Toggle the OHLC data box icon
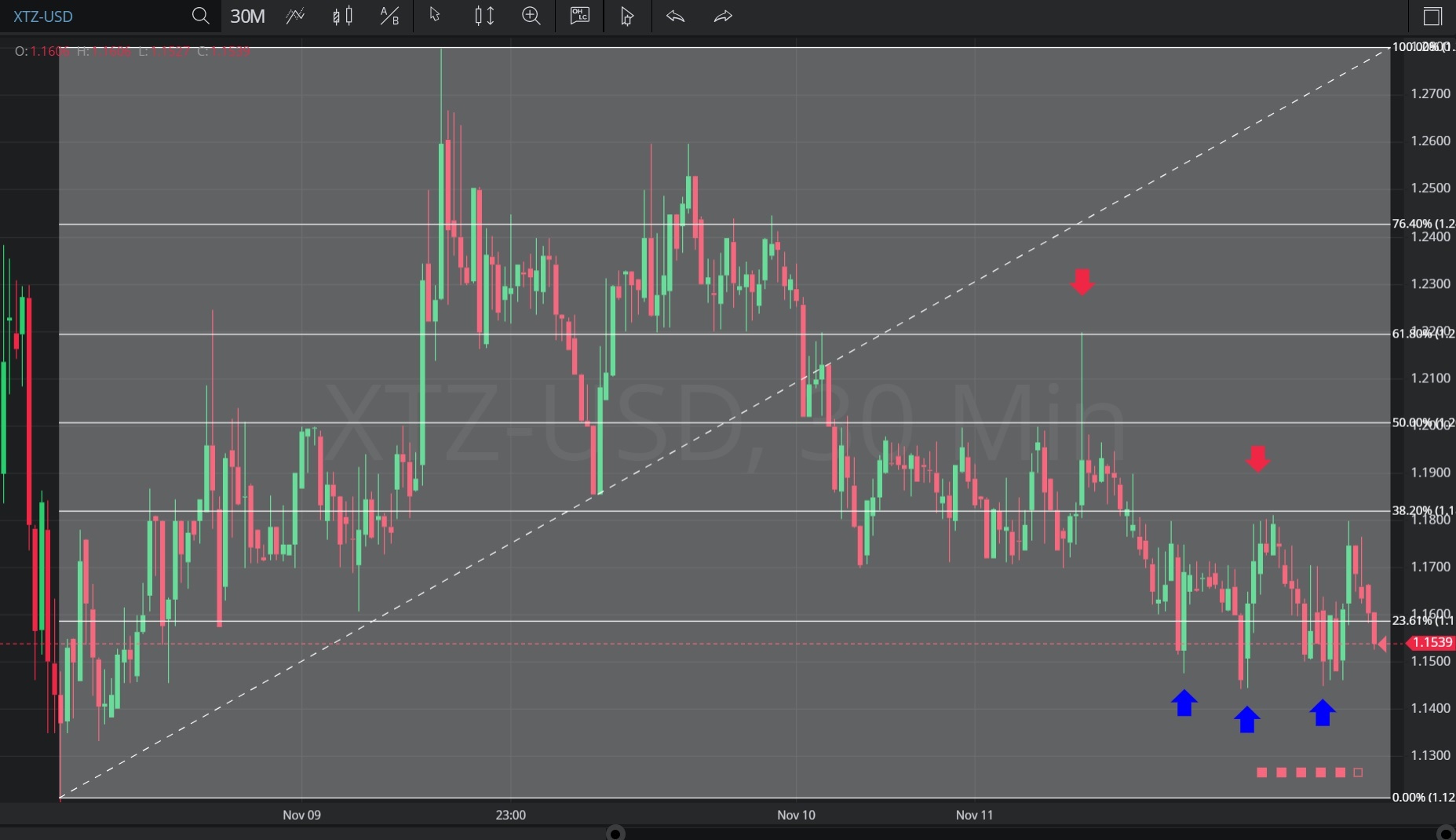Screen dimensions: 1456x840 [x=580, y=16]
